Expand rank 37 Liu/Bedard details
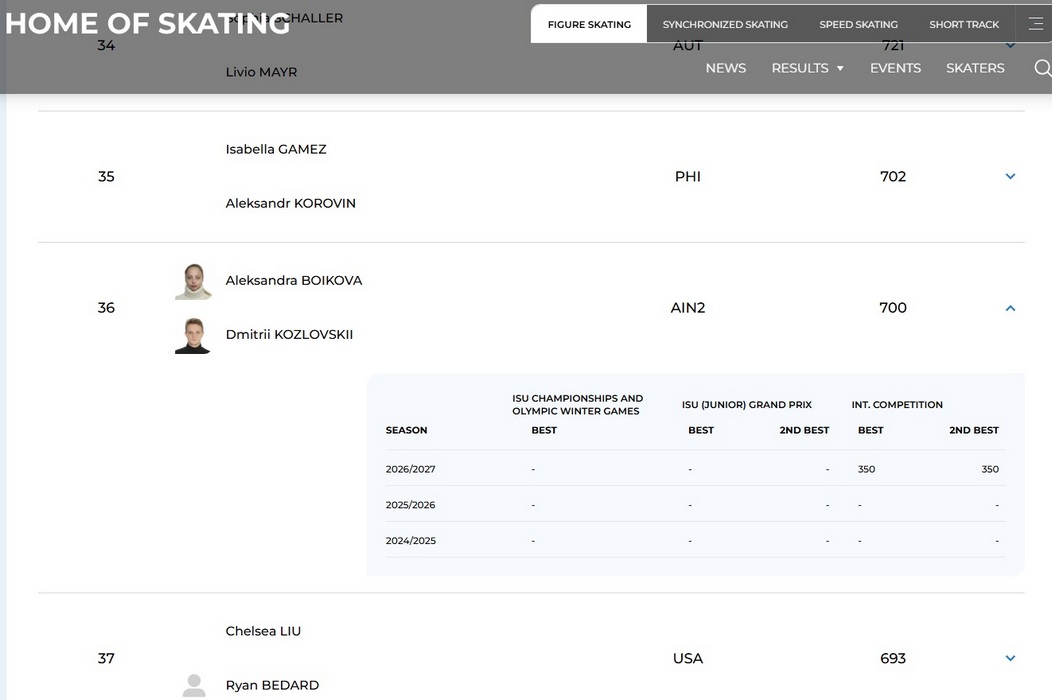The width and height of the screenshot is (1052, 700). (x=1010, y=658)
